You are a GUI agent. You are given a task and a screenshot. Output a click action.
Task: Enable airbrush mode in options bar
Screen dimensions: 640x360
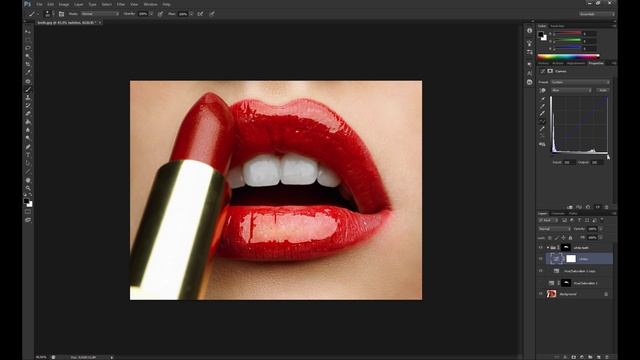[200, 14]
